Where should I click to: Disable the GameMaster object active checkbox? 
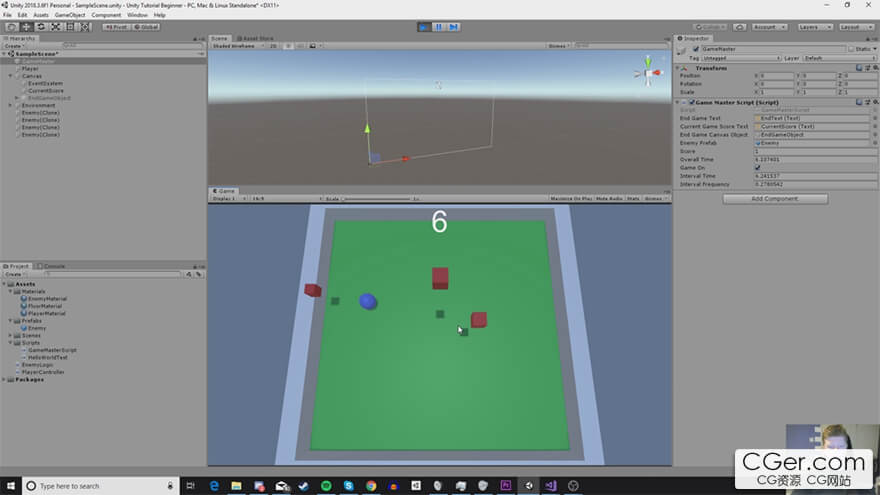[x=696, y=48]
